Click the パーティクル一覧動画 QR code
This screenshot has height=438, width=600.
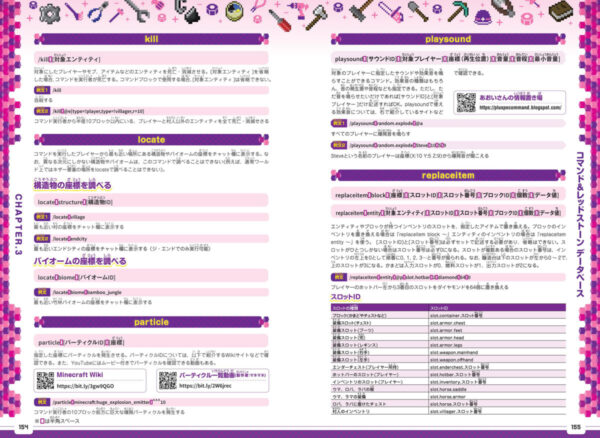click(168, 381)
